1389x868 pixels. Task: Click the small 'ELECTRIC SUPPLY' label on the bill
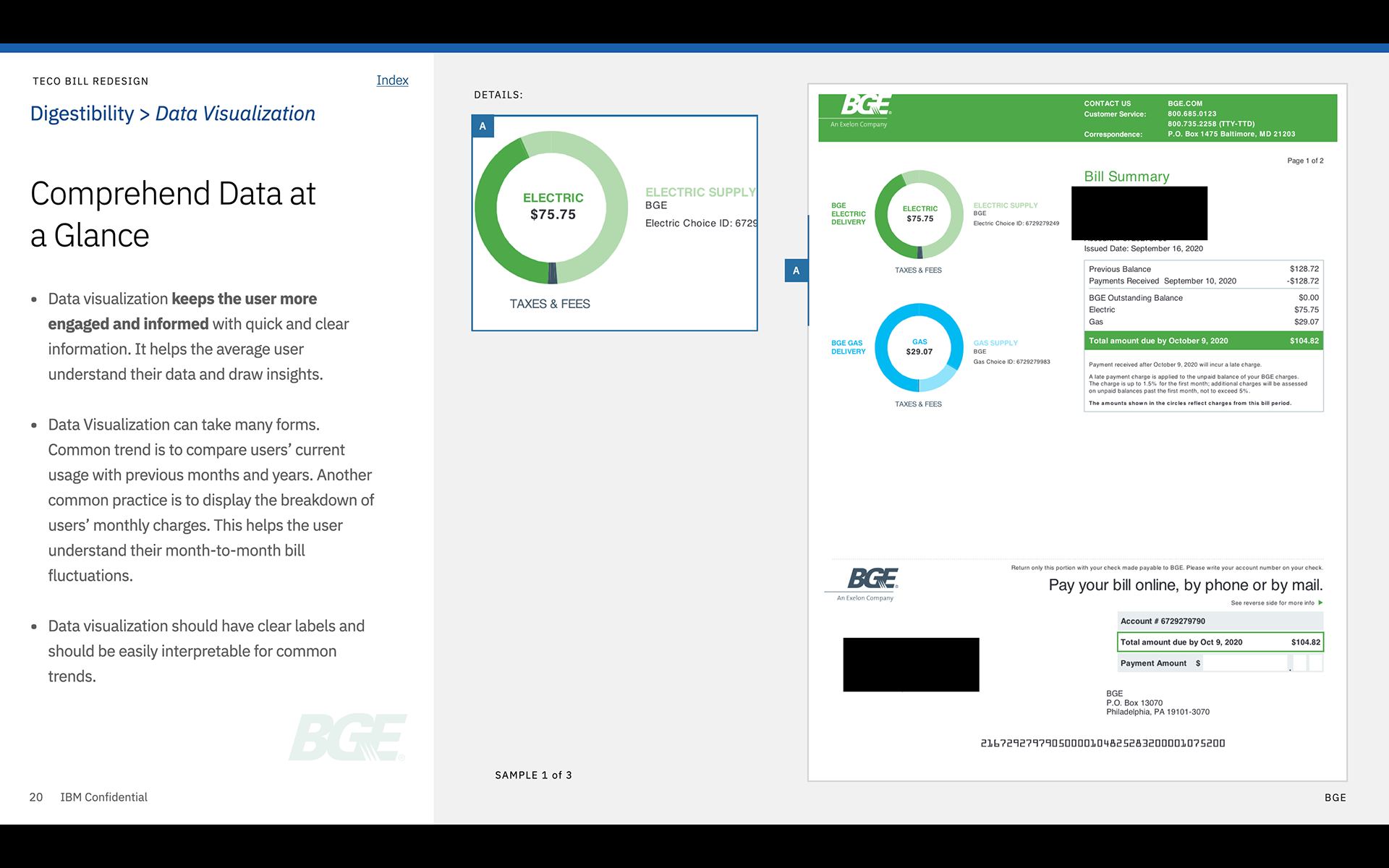click(x=1005, y=205)
